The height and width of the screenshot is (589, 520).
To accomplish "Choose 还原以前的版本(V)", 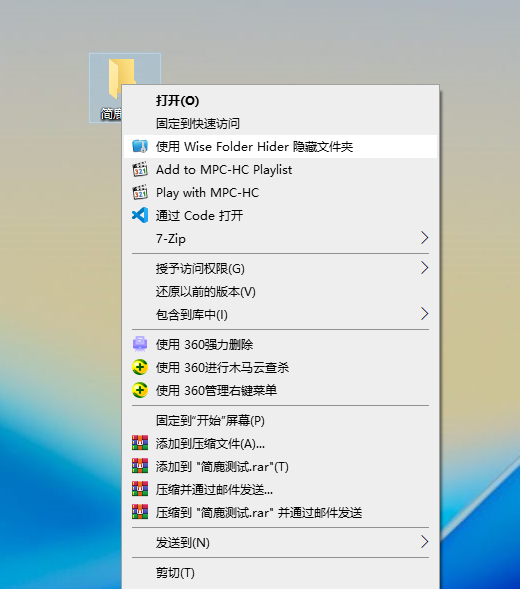I will (x=281, y=291).
